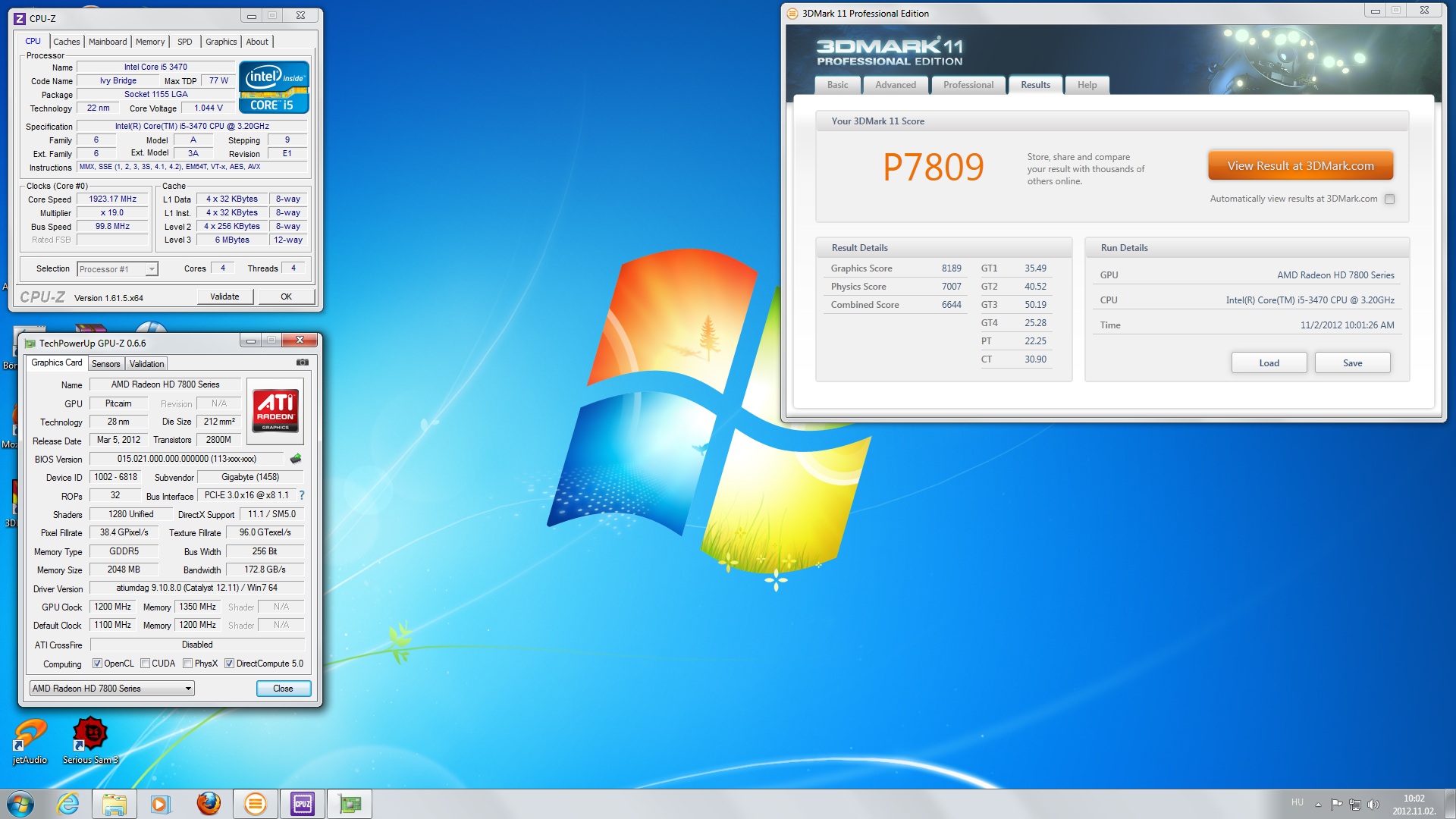Click the Intel Core i5 logo in CPU-Z
Image resolution: width=1456 pixels, height=819 pixels.
[x=274, y=87]
